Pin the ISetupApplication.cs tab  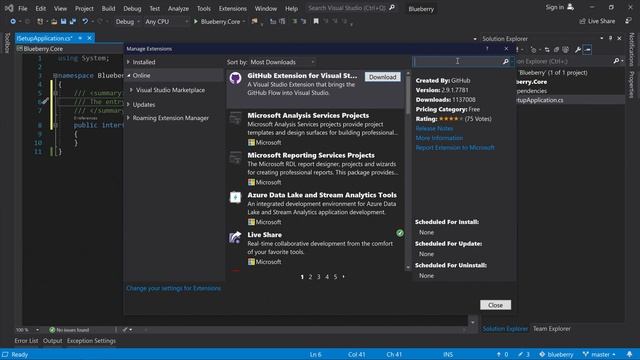pyautogui.click(x=80, y=38)
